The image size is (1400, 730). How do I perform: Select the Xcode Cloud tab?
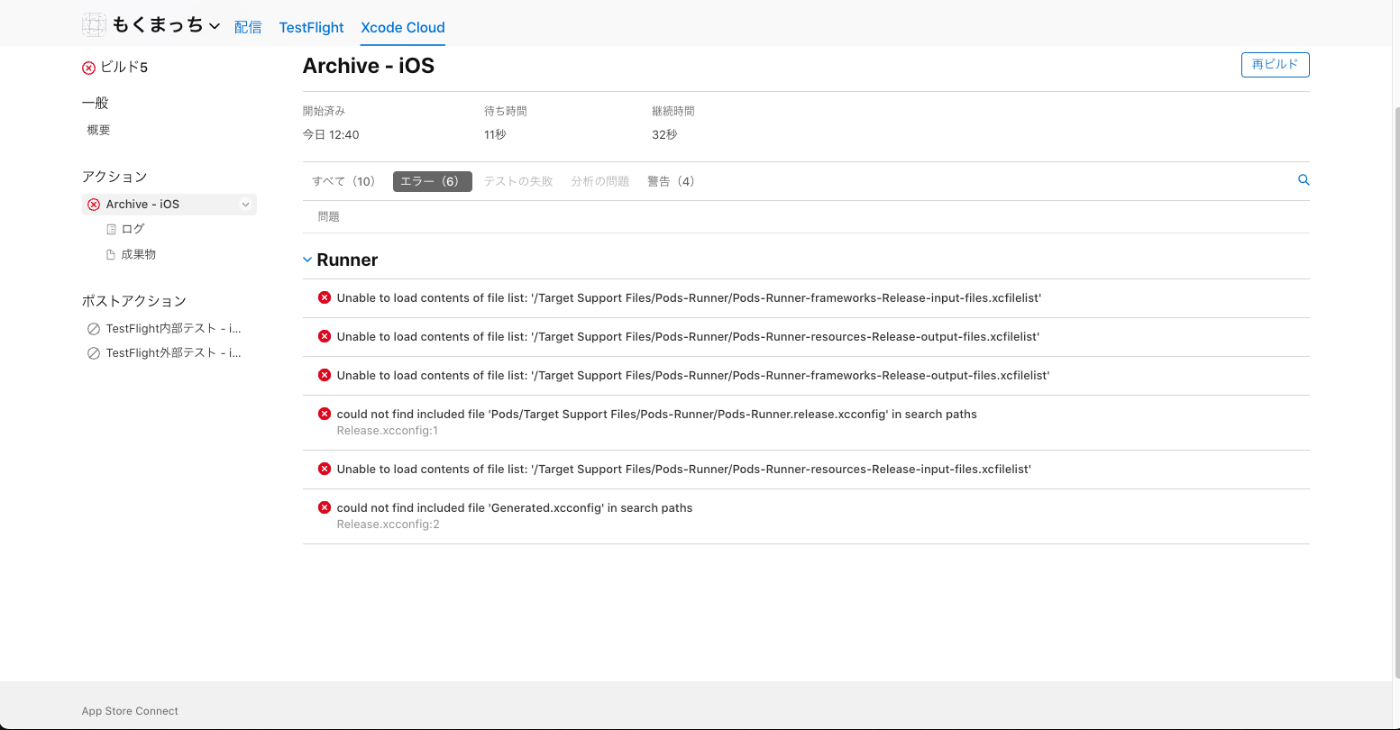(x=403, y=27)
